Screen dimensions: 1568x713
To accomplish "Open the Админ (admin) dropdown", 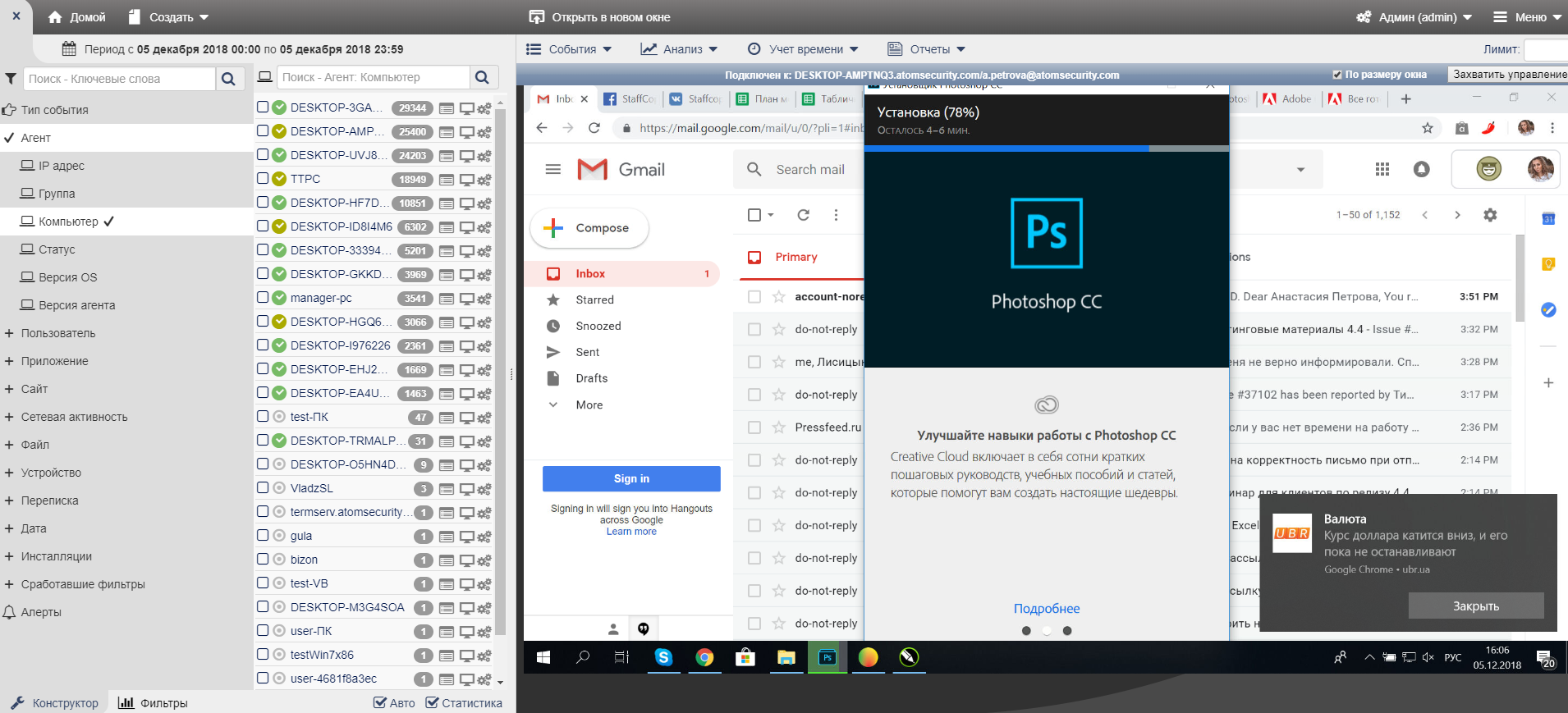I will pyautogui.click(x=1414, y=17).
